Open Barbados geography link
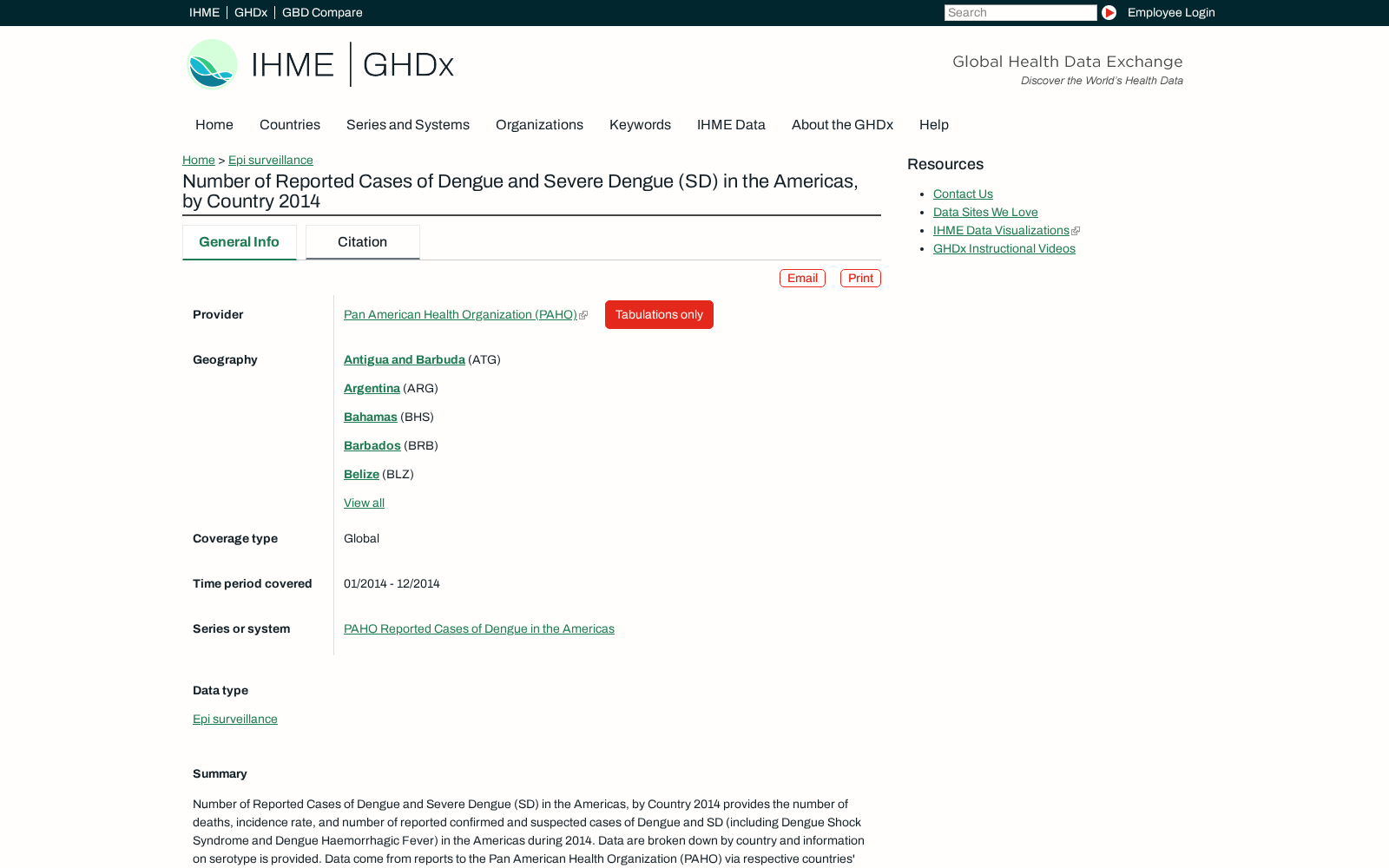Image resolution: width=1389 pixels, height=868 pixels. tap(372, 445)
